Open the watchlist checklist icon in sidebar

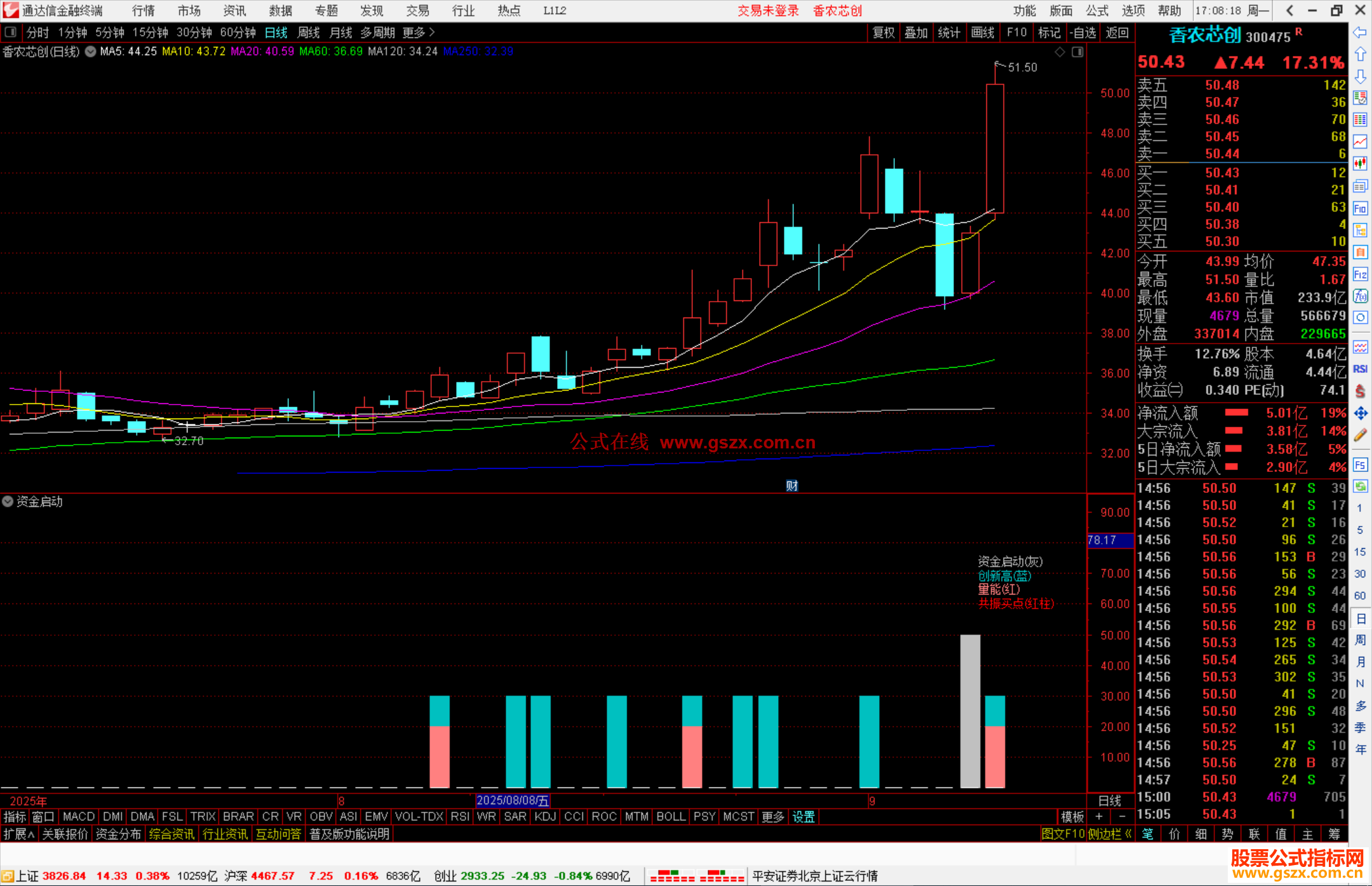pos(1360,98)
